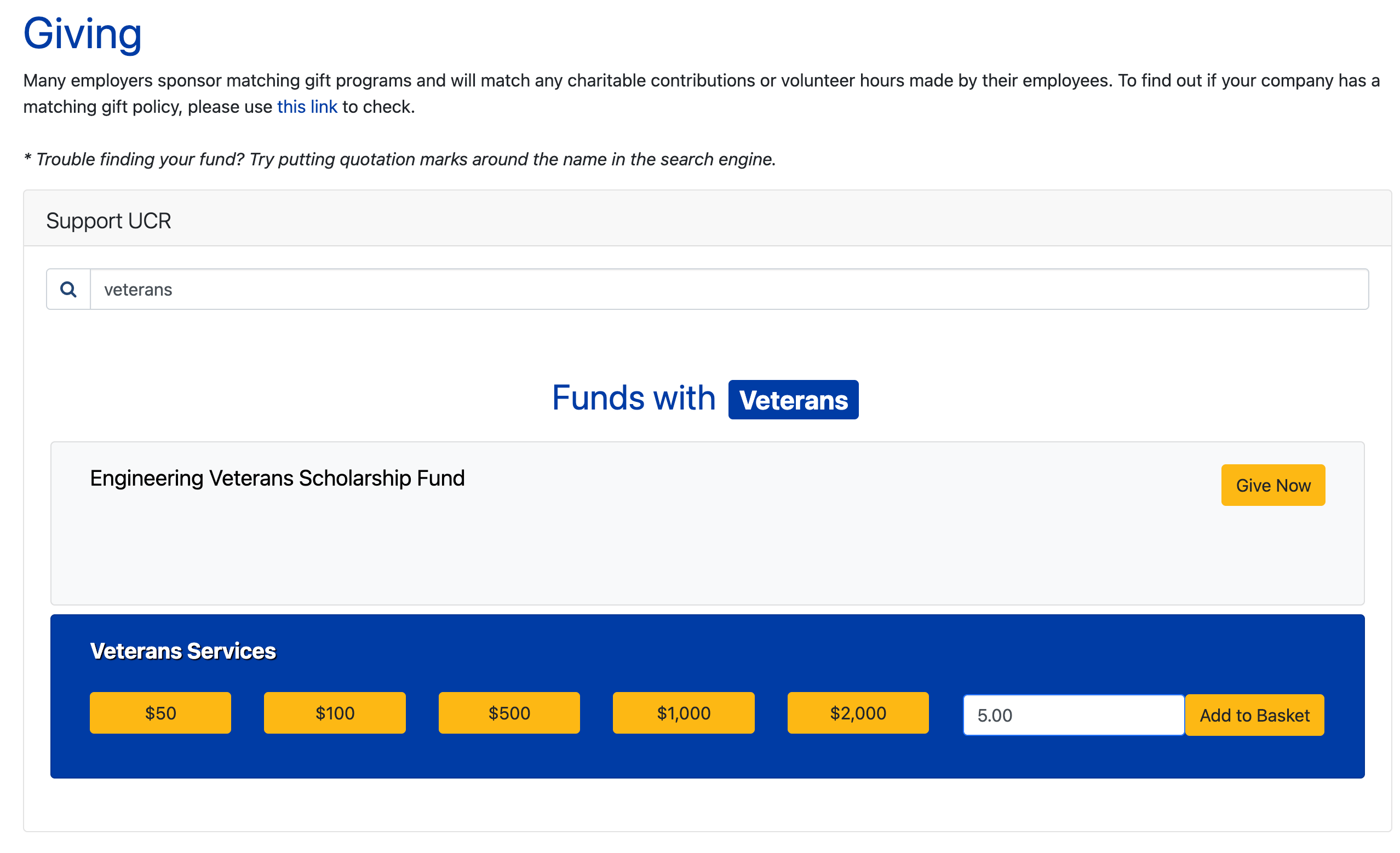Click the magnifying glass search icon
The height and width of the screenshot is (853, 1400).
[68, 290]
